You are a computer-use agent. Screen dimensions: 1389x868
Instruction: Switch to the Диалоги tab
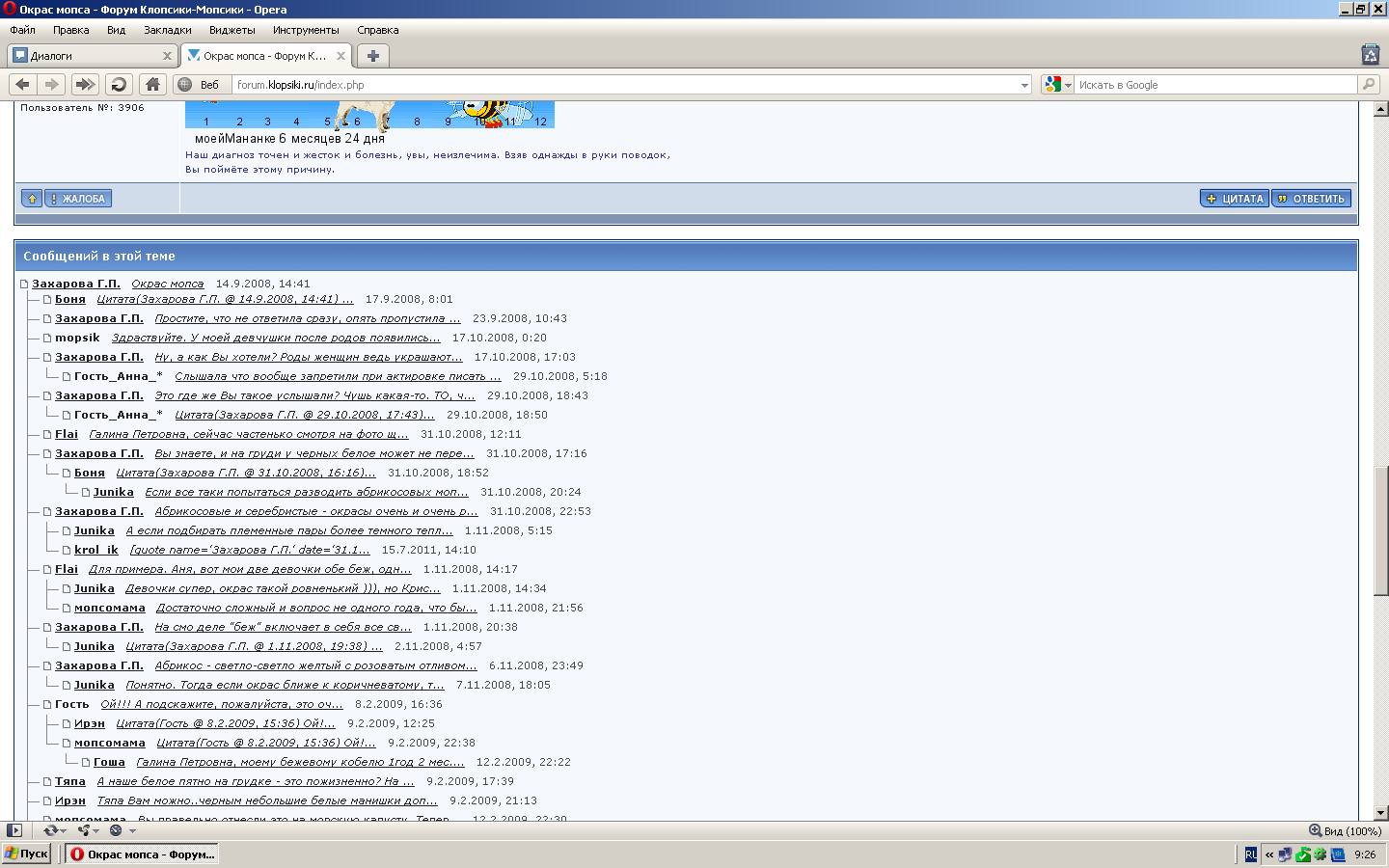coord(87,56)
